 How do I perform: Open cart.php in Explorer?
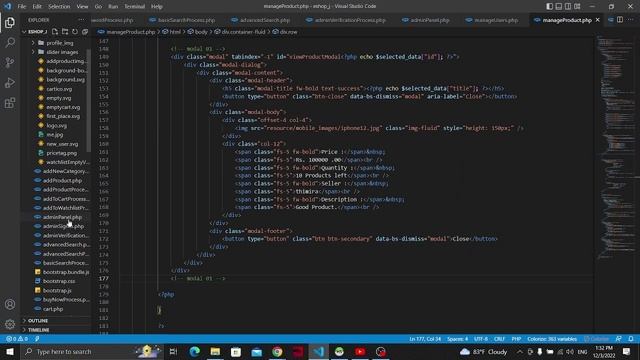(x=53, y=309)
